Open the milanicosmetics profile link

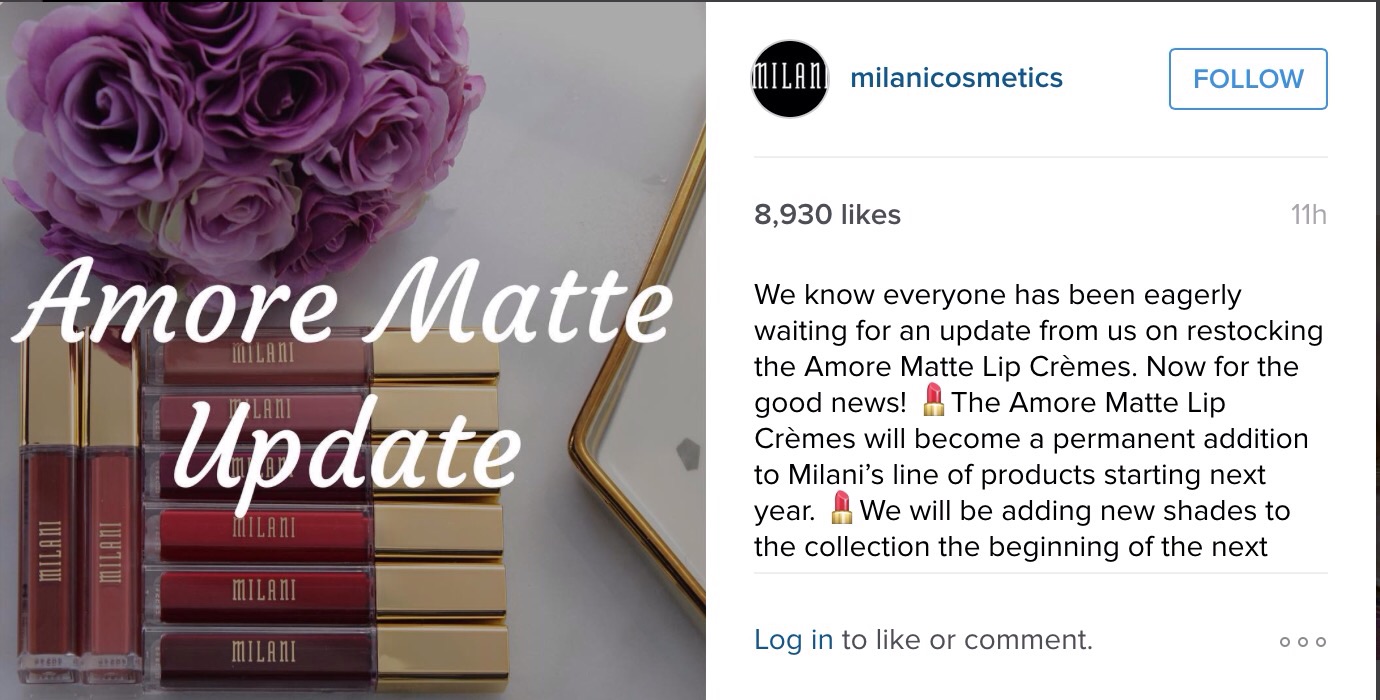956,78
